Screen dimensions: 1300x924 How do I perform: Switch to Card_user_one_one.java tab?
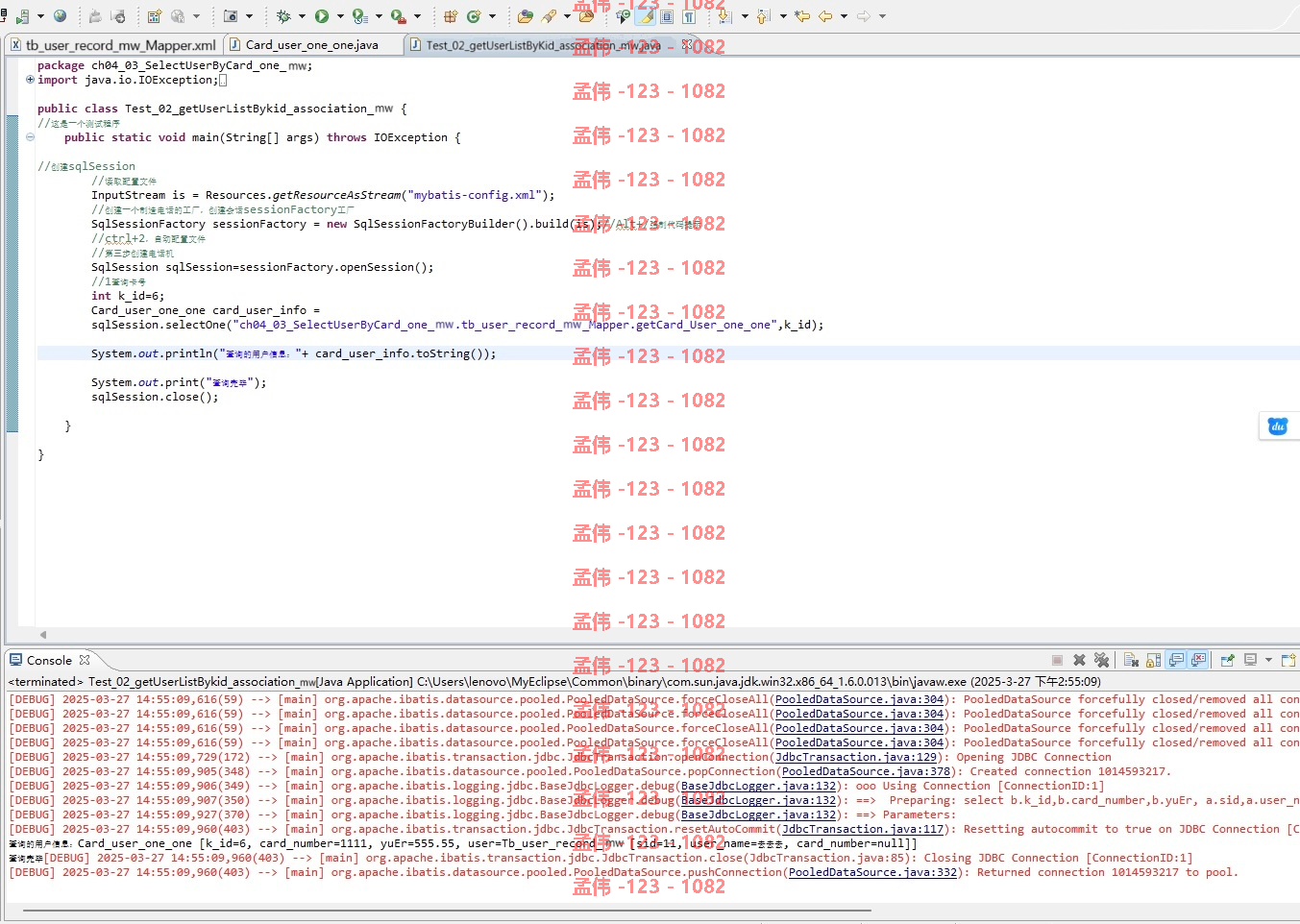point(312,45)
